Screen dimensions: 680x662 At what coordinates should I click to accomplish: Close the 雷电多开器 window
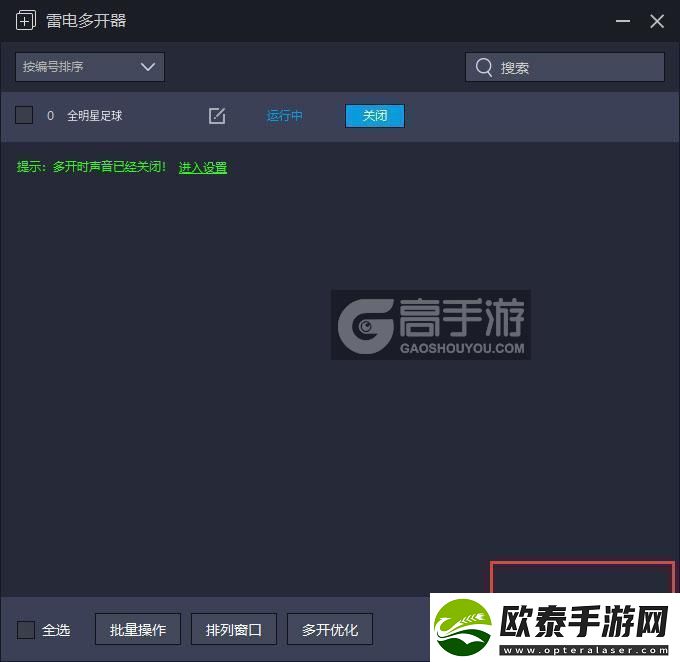657,21
